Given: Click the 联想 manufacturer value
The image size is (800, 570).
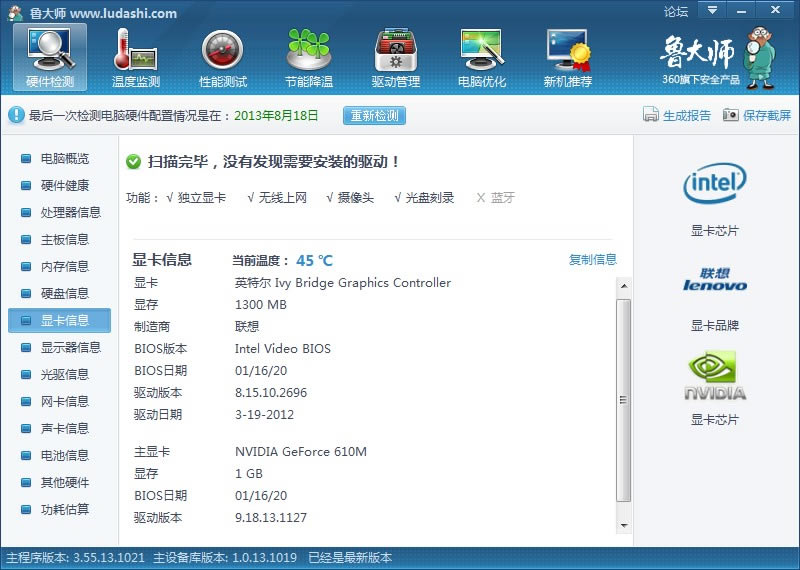Looking at the screenshot, I should pos(247,327).
